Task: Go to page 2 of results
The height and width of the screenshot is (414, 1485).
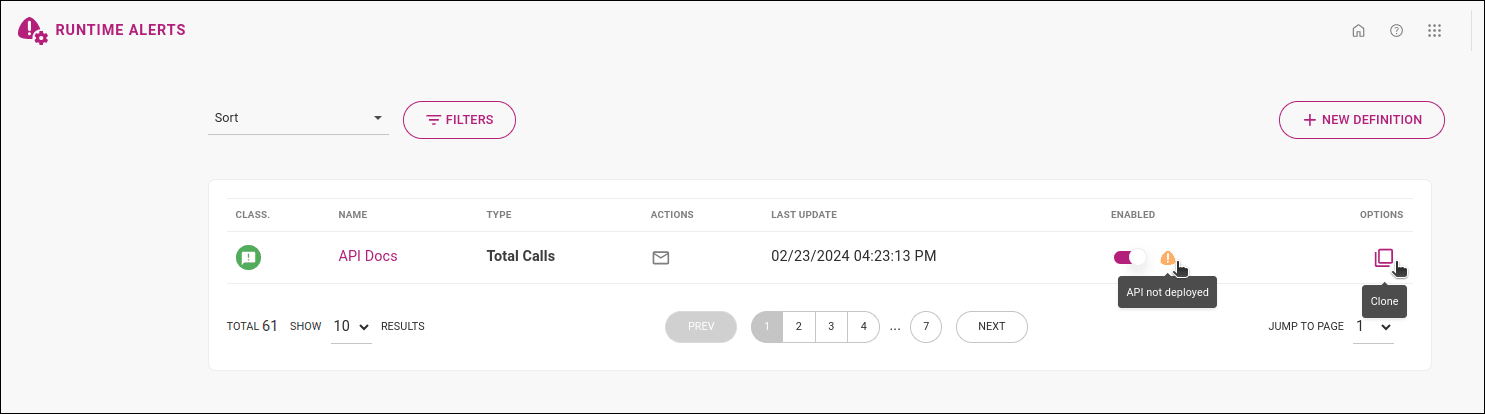Action: [798, 326]
